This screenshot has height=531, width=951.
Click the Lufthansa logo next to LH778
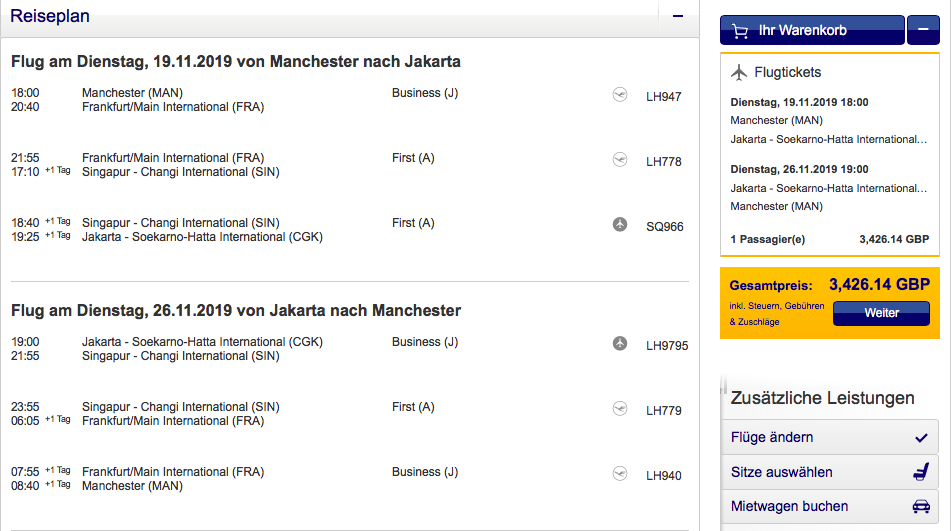coord(620,160)
